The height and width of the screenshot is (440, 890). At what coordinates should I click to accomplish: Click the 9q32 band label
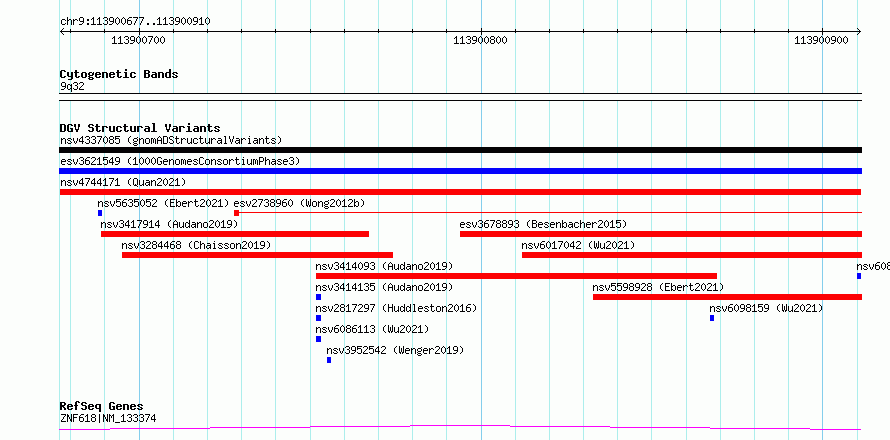click(x=72, y=86)
